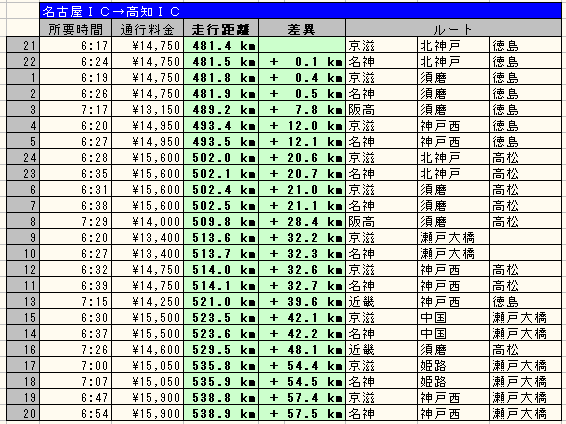The width and height of the screenshot is (566, 424).
Task: Select the + 7.8 km difference cell
Action: click(302, 109)
